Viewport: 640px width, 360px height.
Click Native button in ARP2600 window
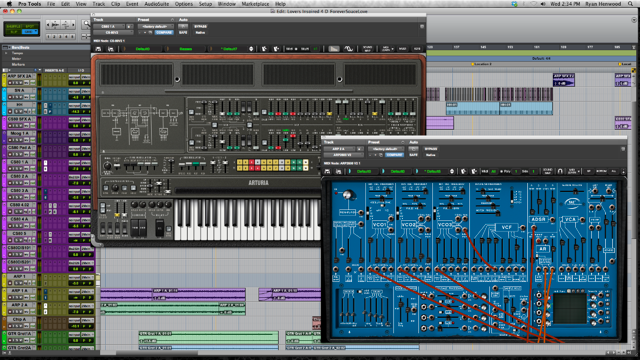point(431,155)
